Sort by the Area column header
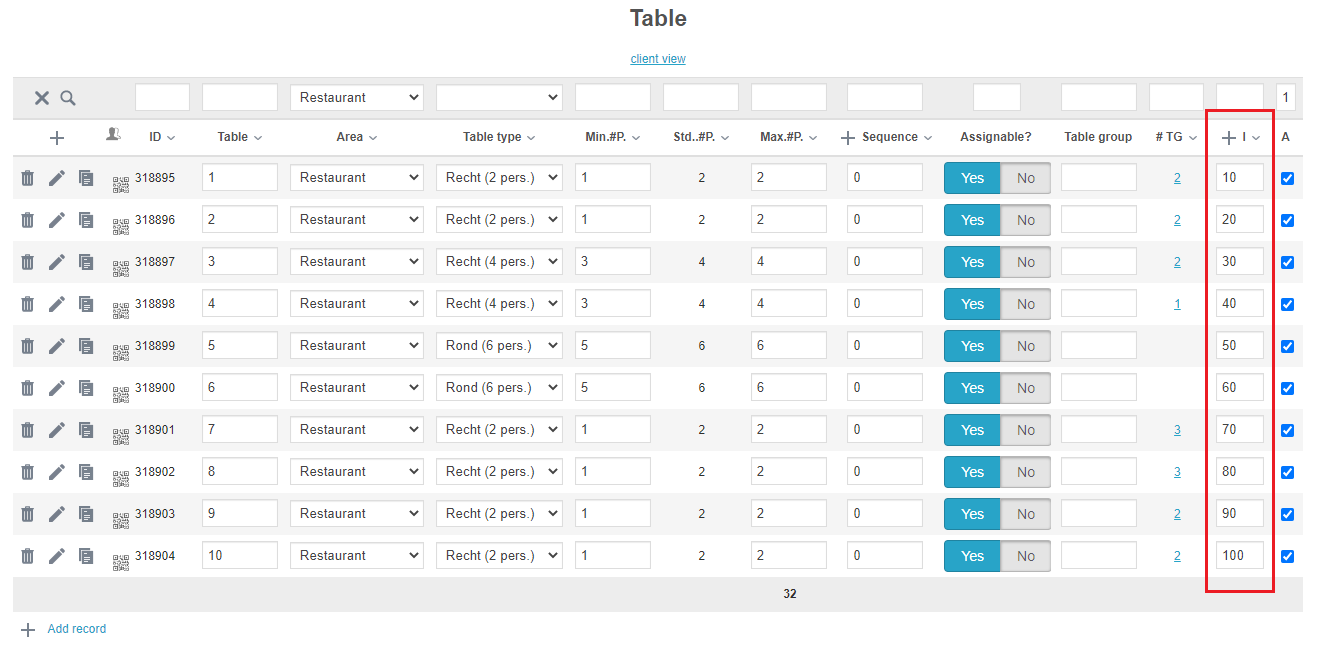Image resolution: width=1318 pixels, height=657 pixels. [x=357, y=138]
